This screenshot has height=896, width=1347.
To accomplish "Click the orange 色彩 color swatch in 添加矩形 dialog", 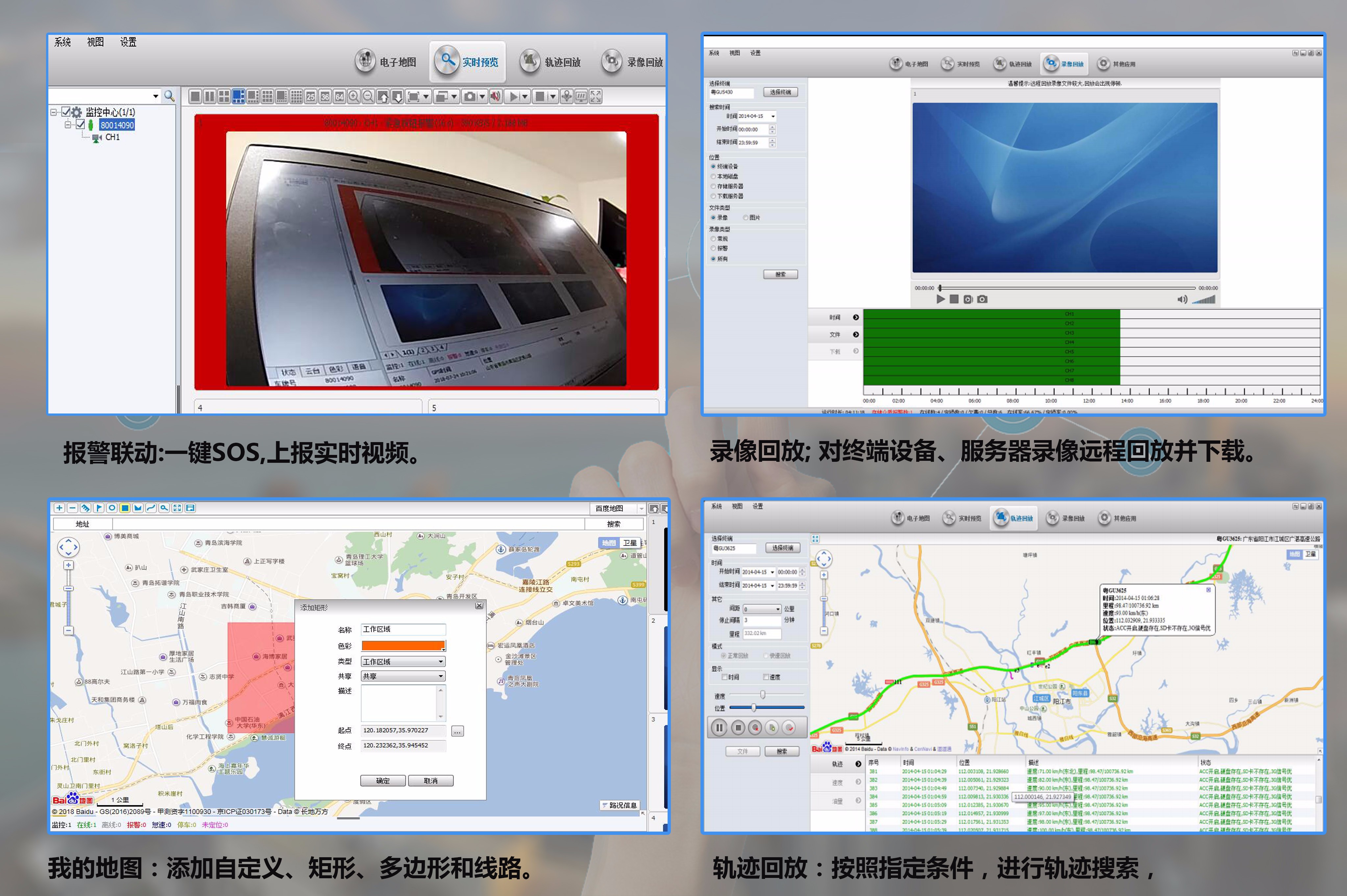I will 403,646.
